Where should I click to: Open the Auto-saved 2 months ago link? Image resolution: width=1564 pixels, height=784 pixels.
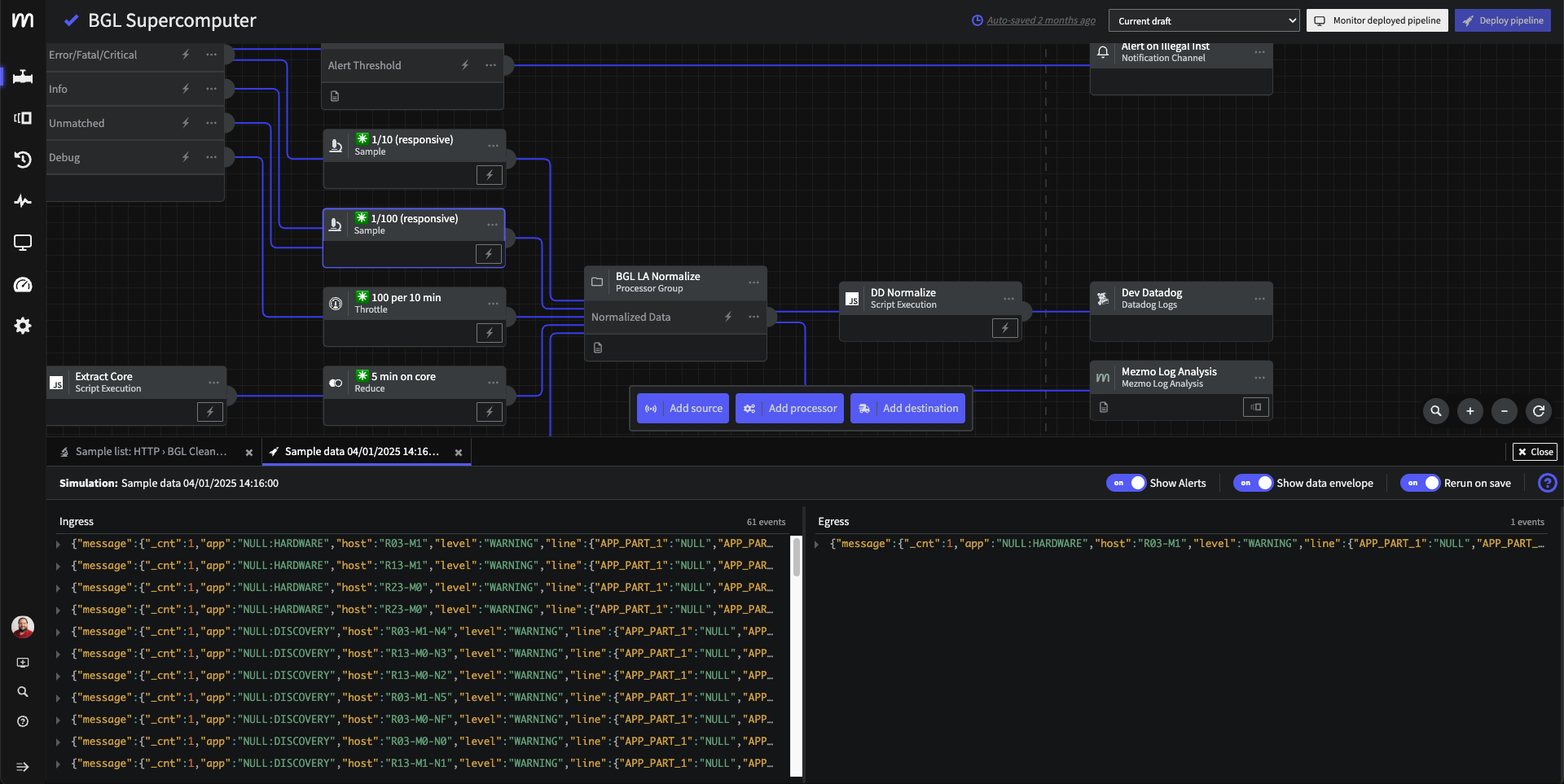[x=1040, y=21]
